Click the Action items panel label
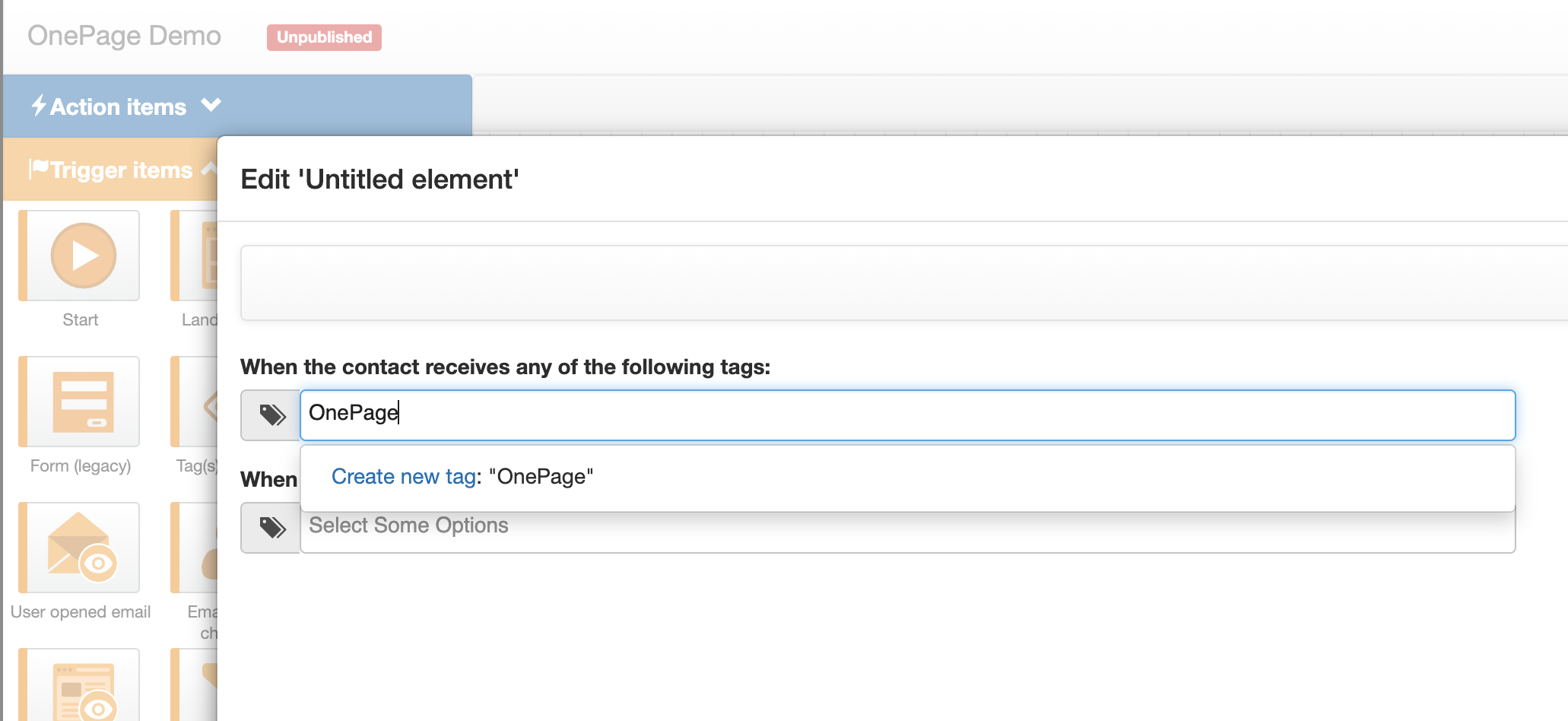The height and width of the screenshot is (721, 1568). point(119,107)
